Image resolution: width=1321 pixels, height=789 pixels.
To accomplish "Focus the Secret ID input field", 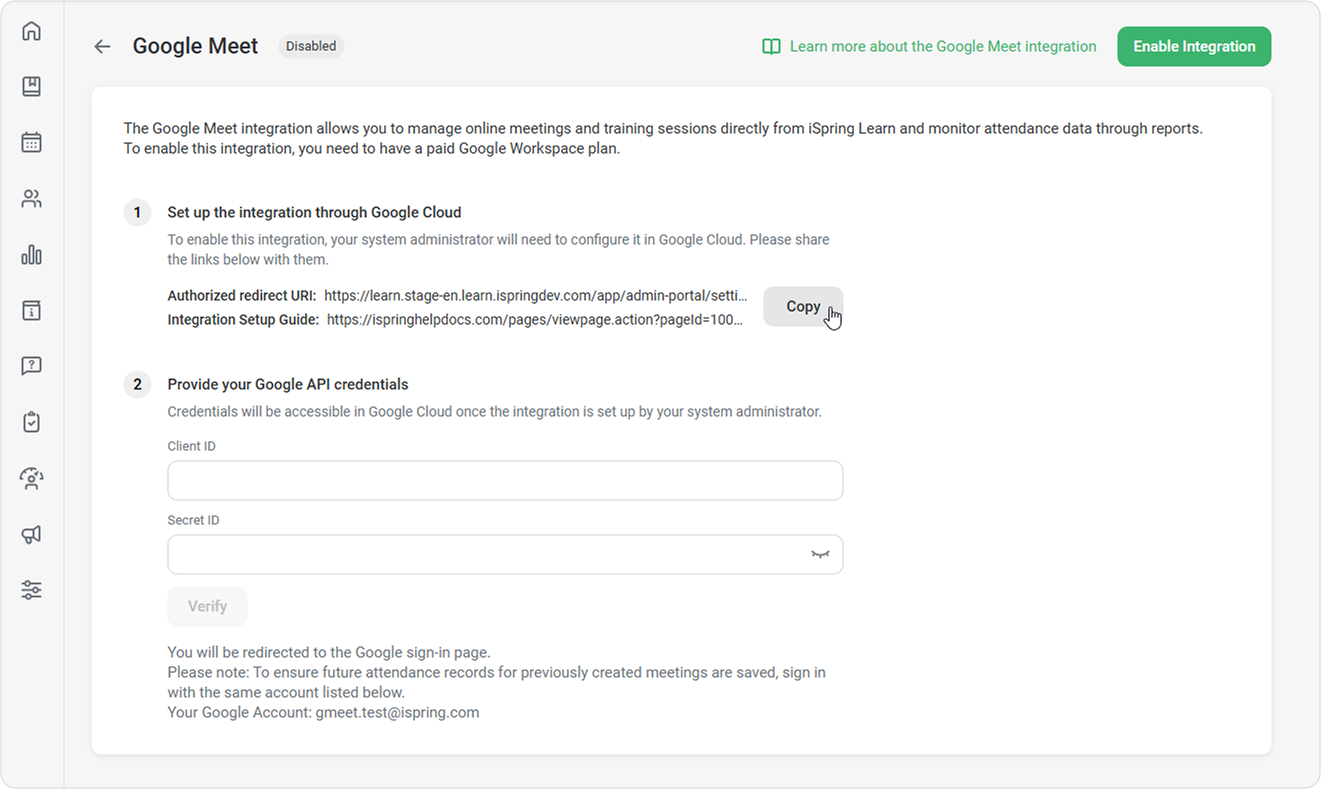I will 485,554.
